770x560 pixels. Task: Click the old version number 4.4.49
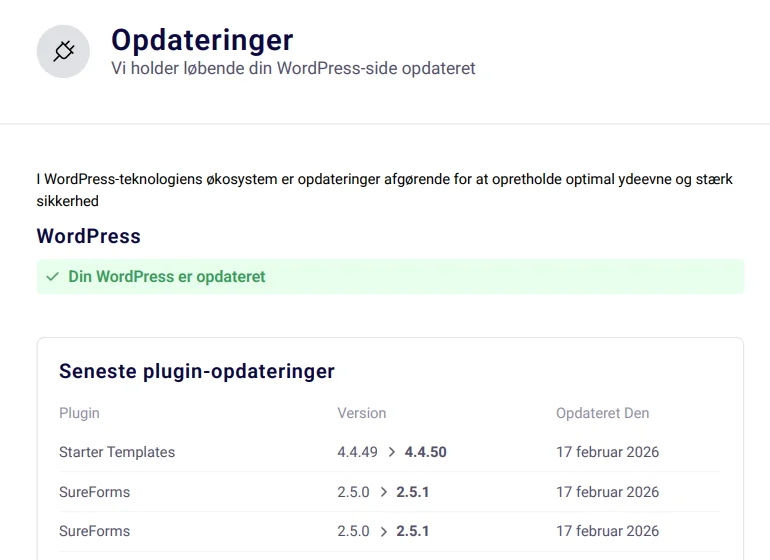coord(357,452)
